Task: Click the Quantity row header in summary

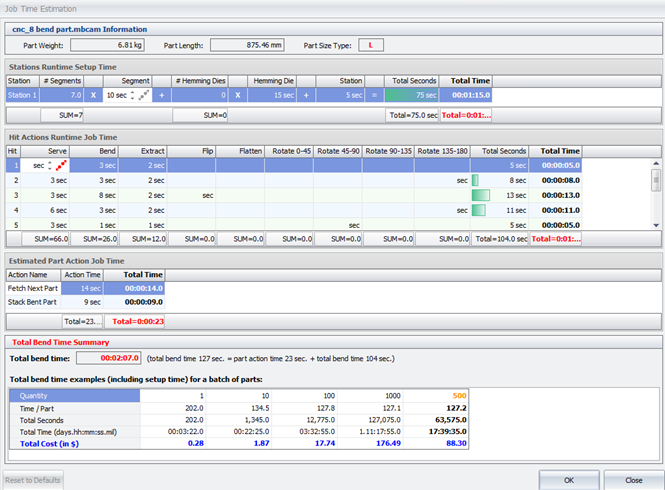Action: (74, 395)
